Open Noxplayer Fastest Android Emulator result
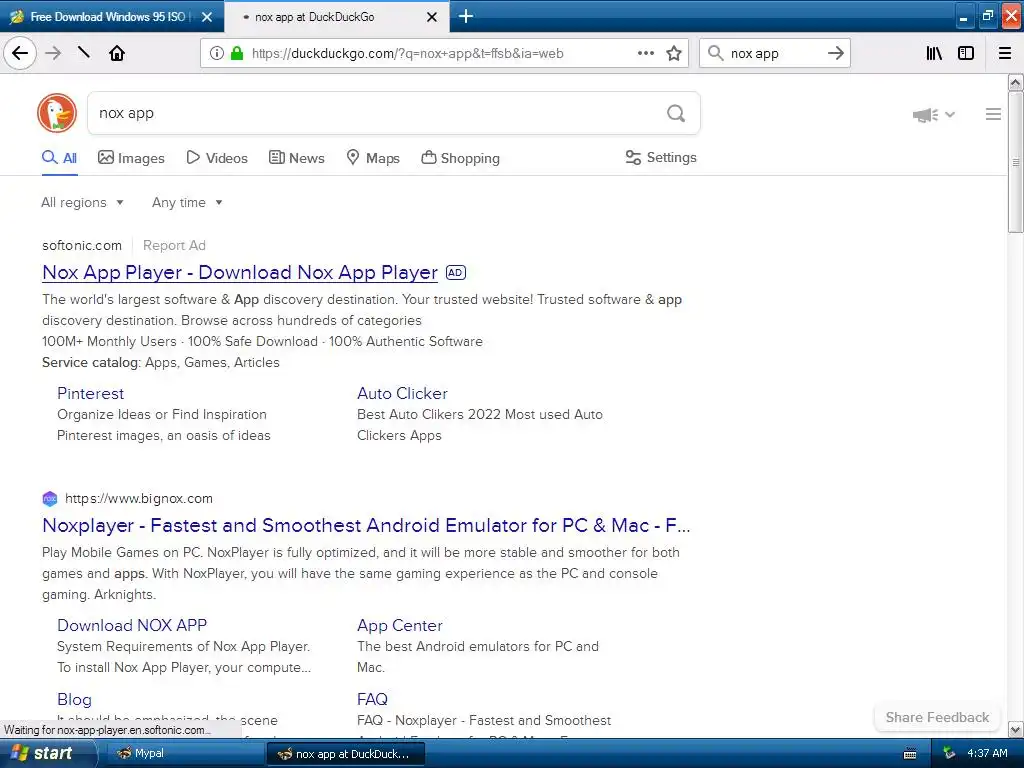 pyautogui.click(x=366, y=525)
